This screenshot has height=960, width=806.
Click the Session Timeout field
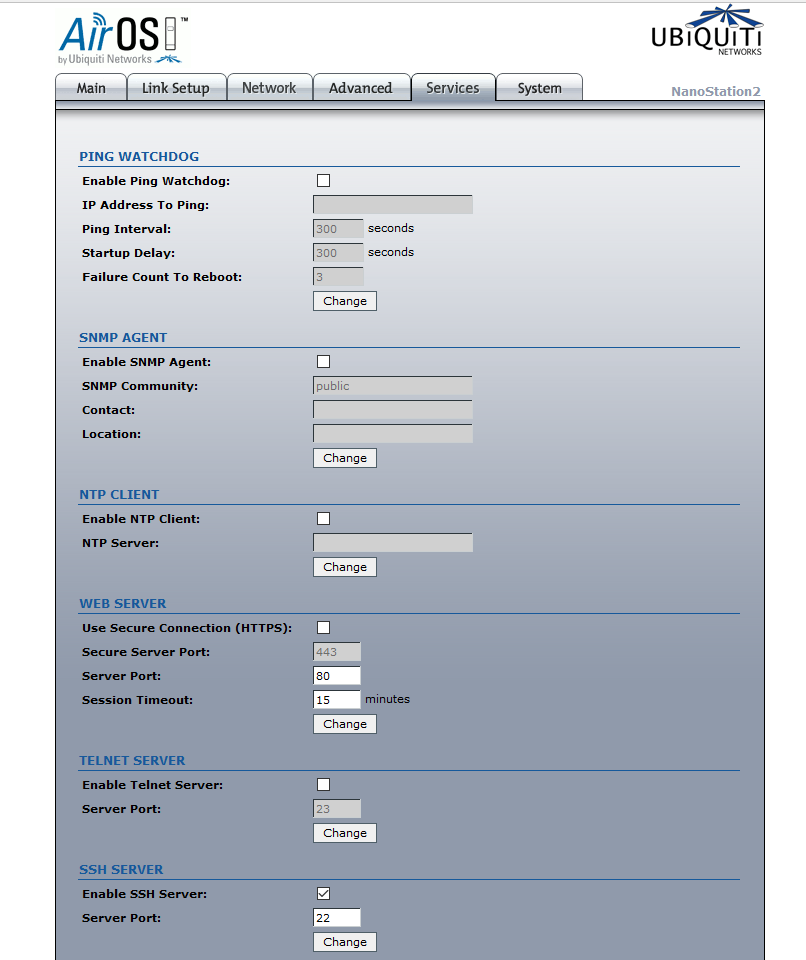coord(337,699)
